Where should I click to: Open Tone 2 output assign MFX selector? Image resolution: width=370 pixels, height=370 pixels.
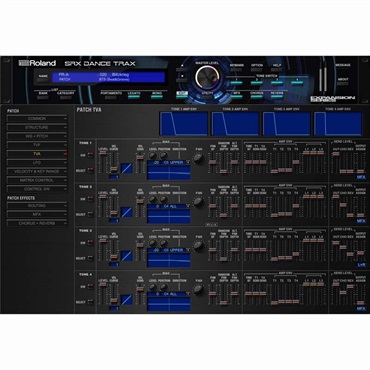pyautogui.click(x=361, y=221)
